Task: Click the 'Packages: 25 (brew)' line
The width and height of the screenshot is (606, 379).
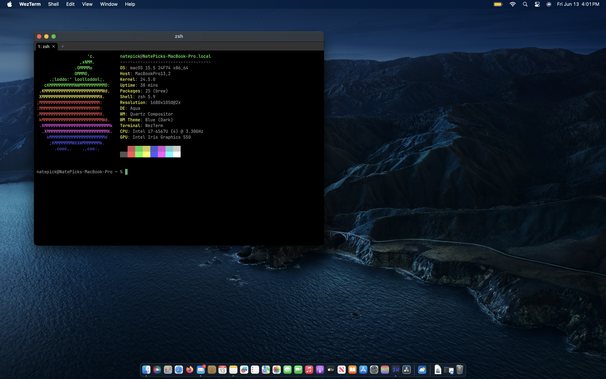Action: (144, 91)
